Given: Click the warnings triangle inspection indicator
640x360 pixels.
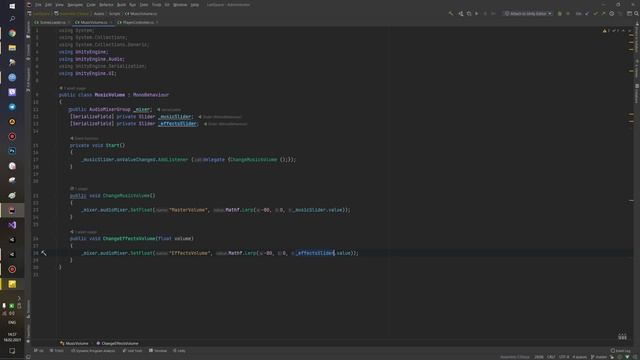Looking at the screenshot, I should pos(604,31).
